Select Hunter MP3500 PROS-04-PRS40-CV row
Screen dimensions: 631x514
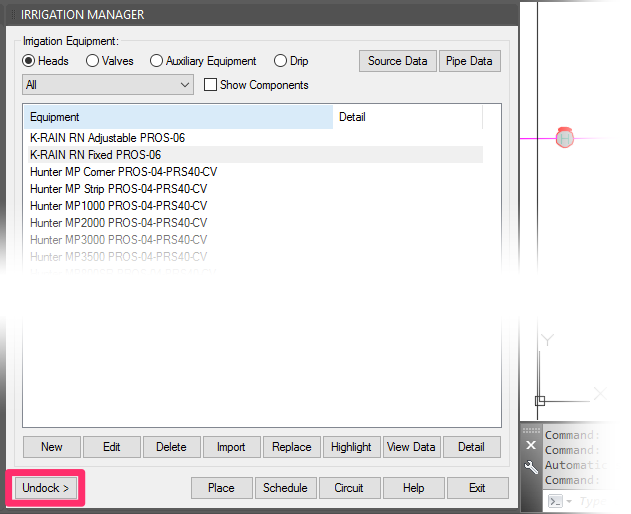(254, 256)
